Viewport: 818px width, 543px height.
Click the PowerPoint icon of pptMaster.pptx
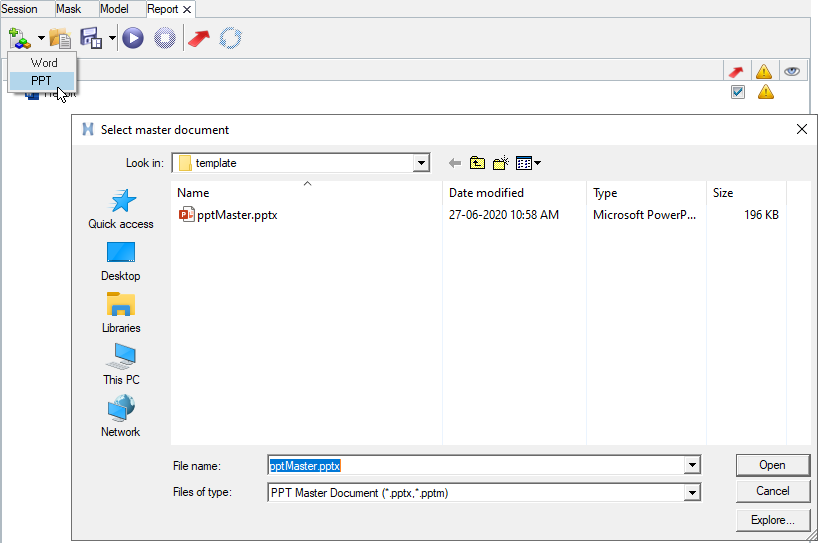[186, 214]
